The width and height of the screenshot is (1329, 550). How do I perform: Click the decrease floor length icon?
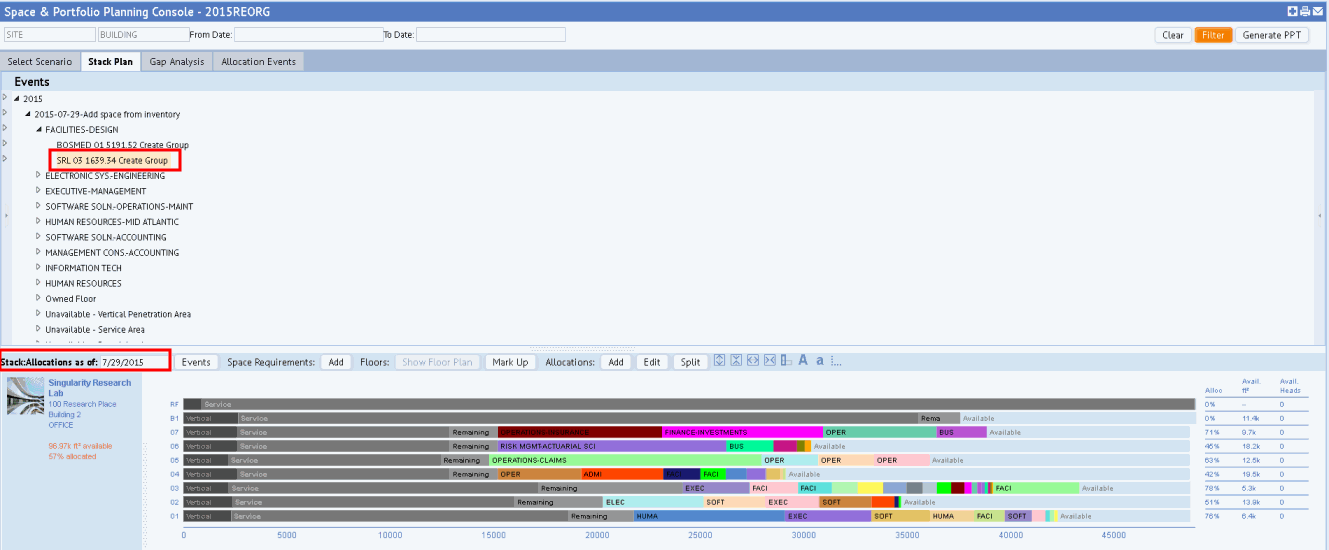770,361
